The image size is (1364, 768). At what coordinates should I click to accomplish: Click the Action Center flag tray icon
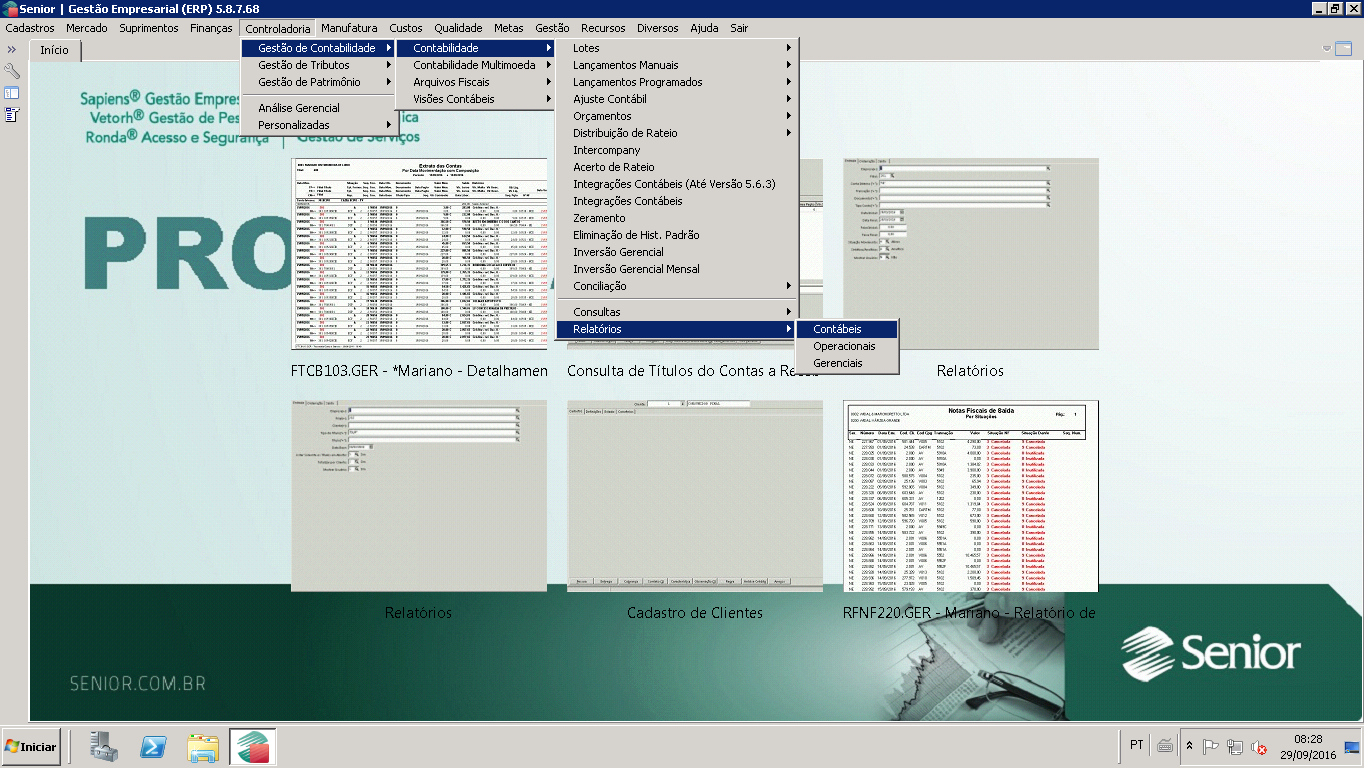point(1210,746)
